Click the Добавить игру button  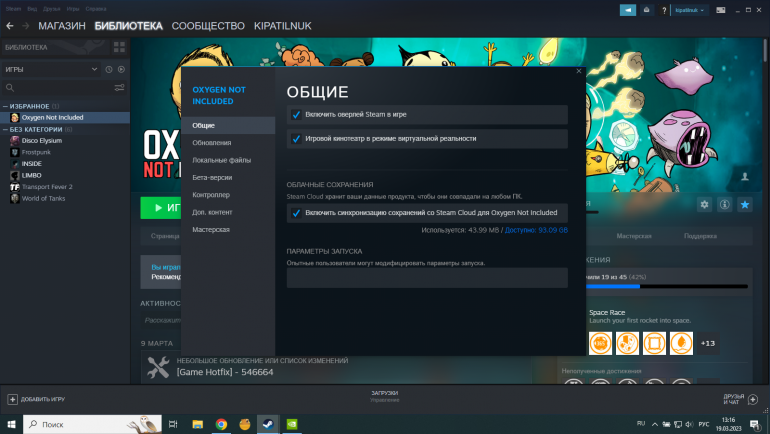(x=36, y=398)
